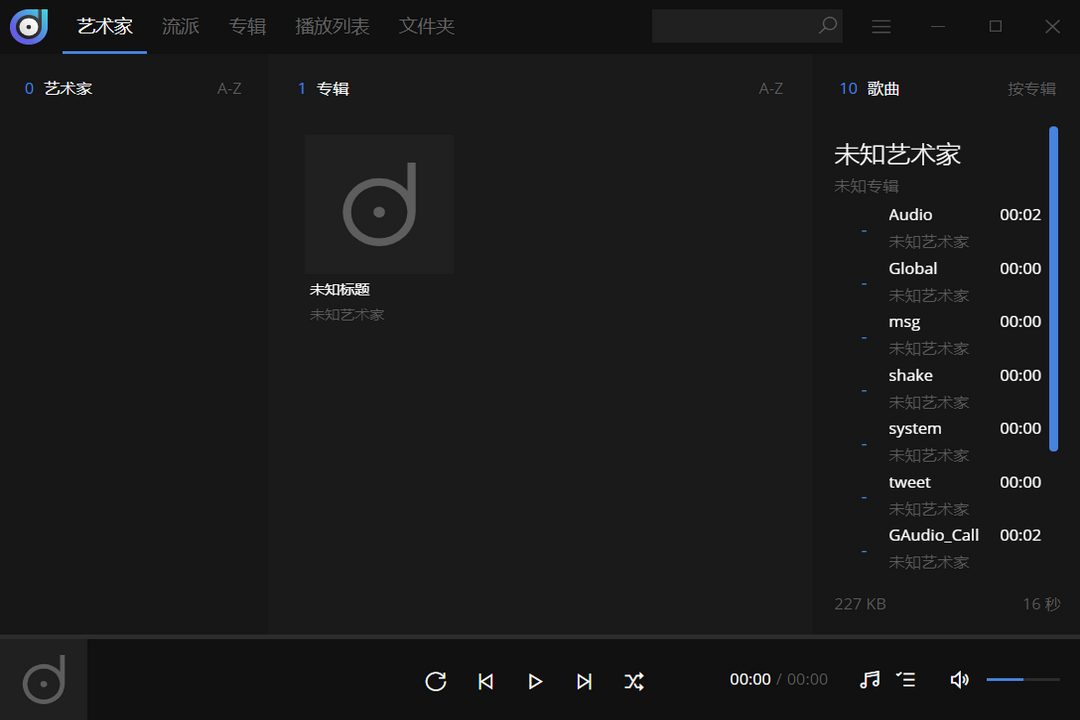1080x720 pixels.
Task: Show the now playing queue list icon
Action: [x=906, y=679]
